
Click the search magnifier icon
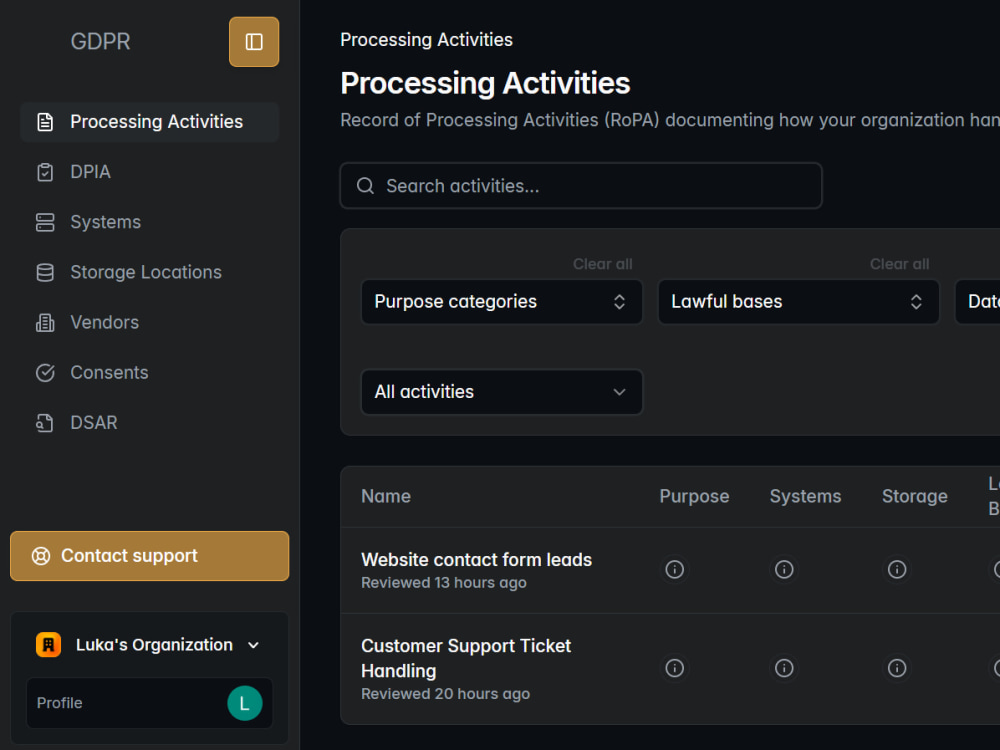(365, 186)
